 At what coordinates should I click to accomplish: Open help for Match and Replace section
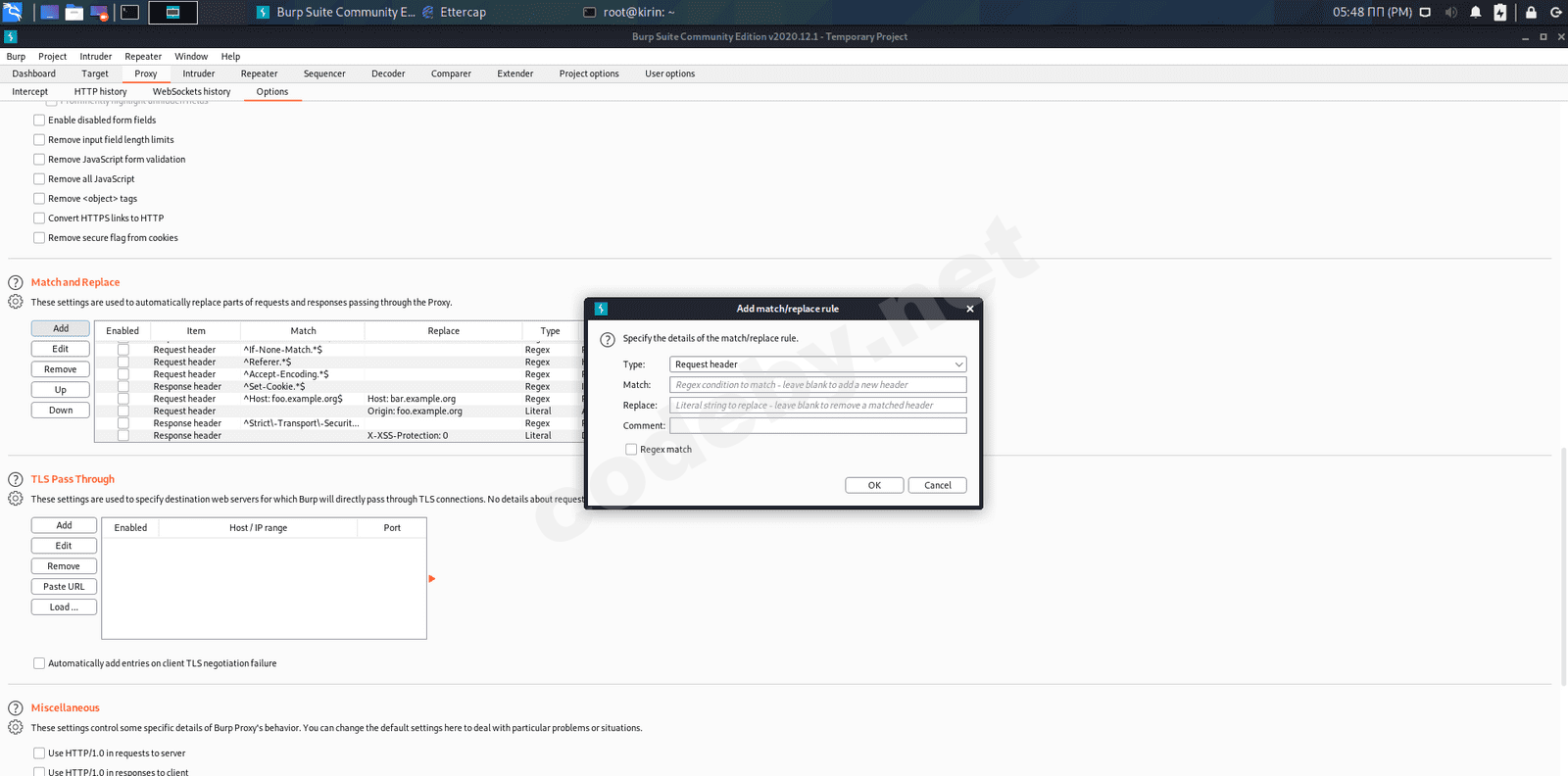16,282
